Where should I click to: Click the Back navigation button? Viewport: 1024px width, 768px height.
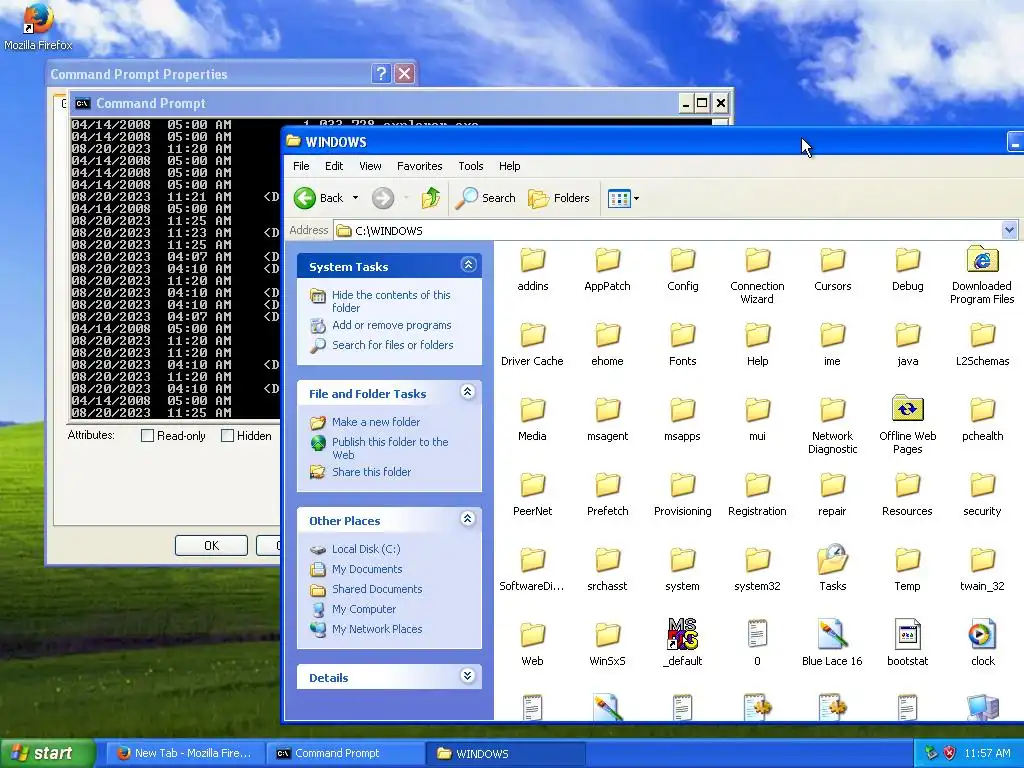[319, 198]
